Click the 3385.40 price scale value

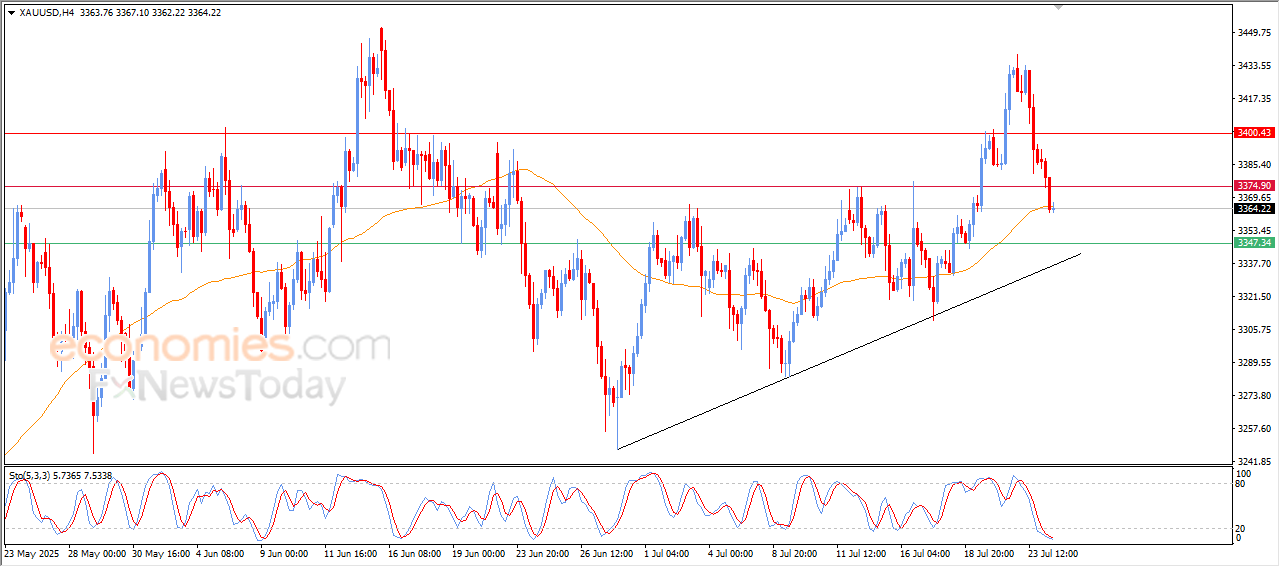pyautogui.click(x=1254, y=164)
